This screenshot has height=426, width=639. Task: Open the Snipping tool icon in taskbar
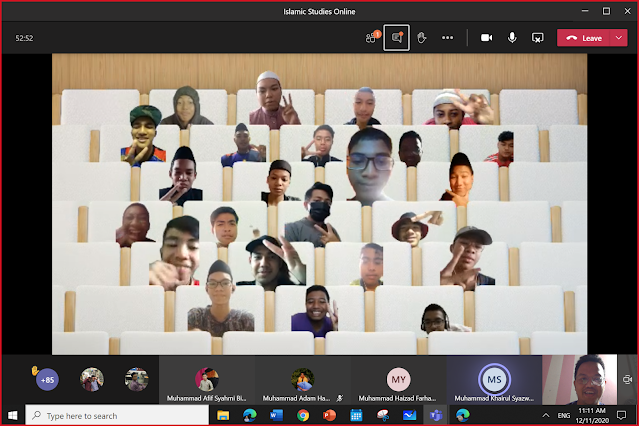pos(383,415)
